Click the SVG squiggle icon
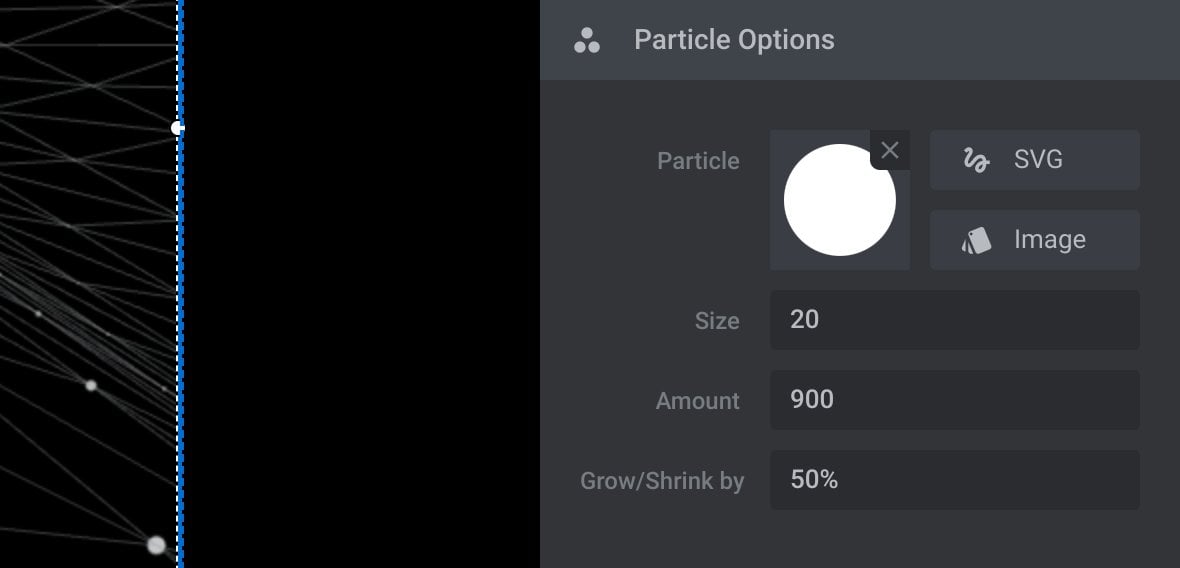 click(976, 160)
